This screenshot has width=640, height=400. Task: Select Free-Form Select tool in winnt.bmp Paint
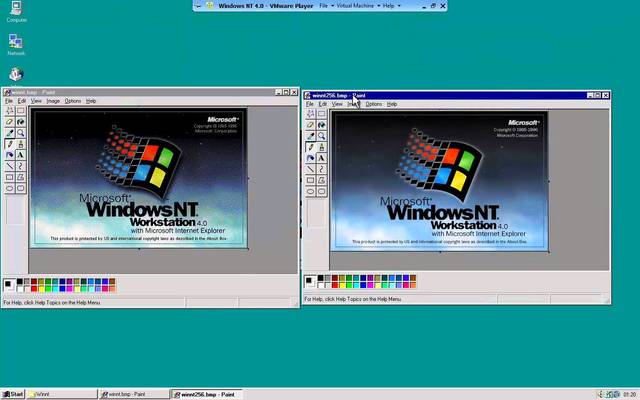9,111
